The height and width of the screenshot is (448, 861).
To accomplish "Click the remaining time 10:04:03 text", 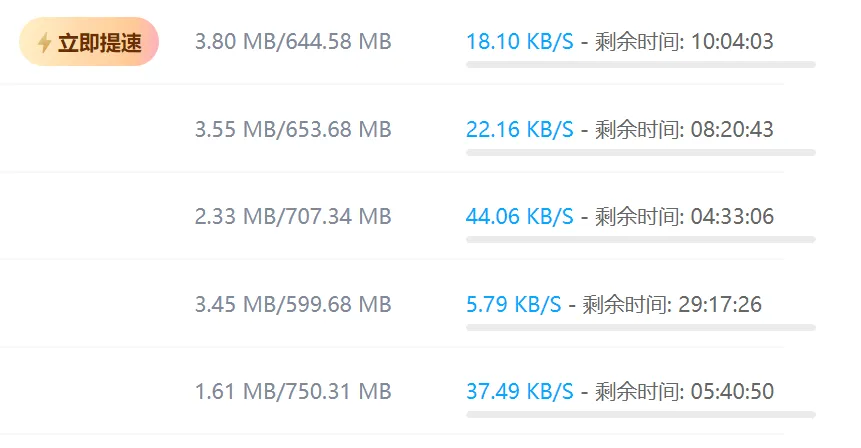I will coord(732,42).
